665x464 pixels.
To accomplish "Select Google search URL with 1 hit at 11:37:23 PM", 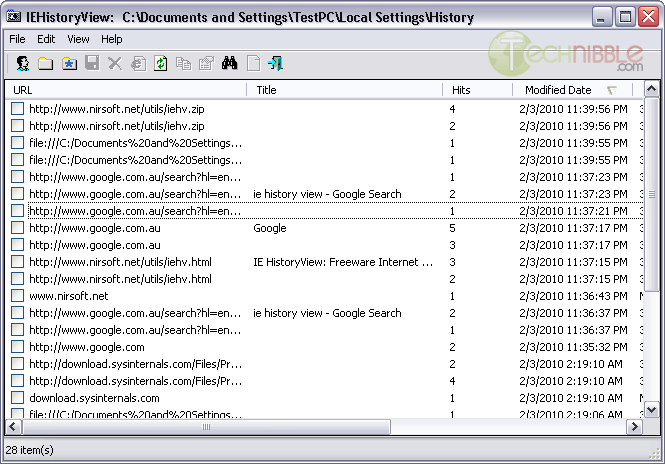I will click(x=135, y=177).
